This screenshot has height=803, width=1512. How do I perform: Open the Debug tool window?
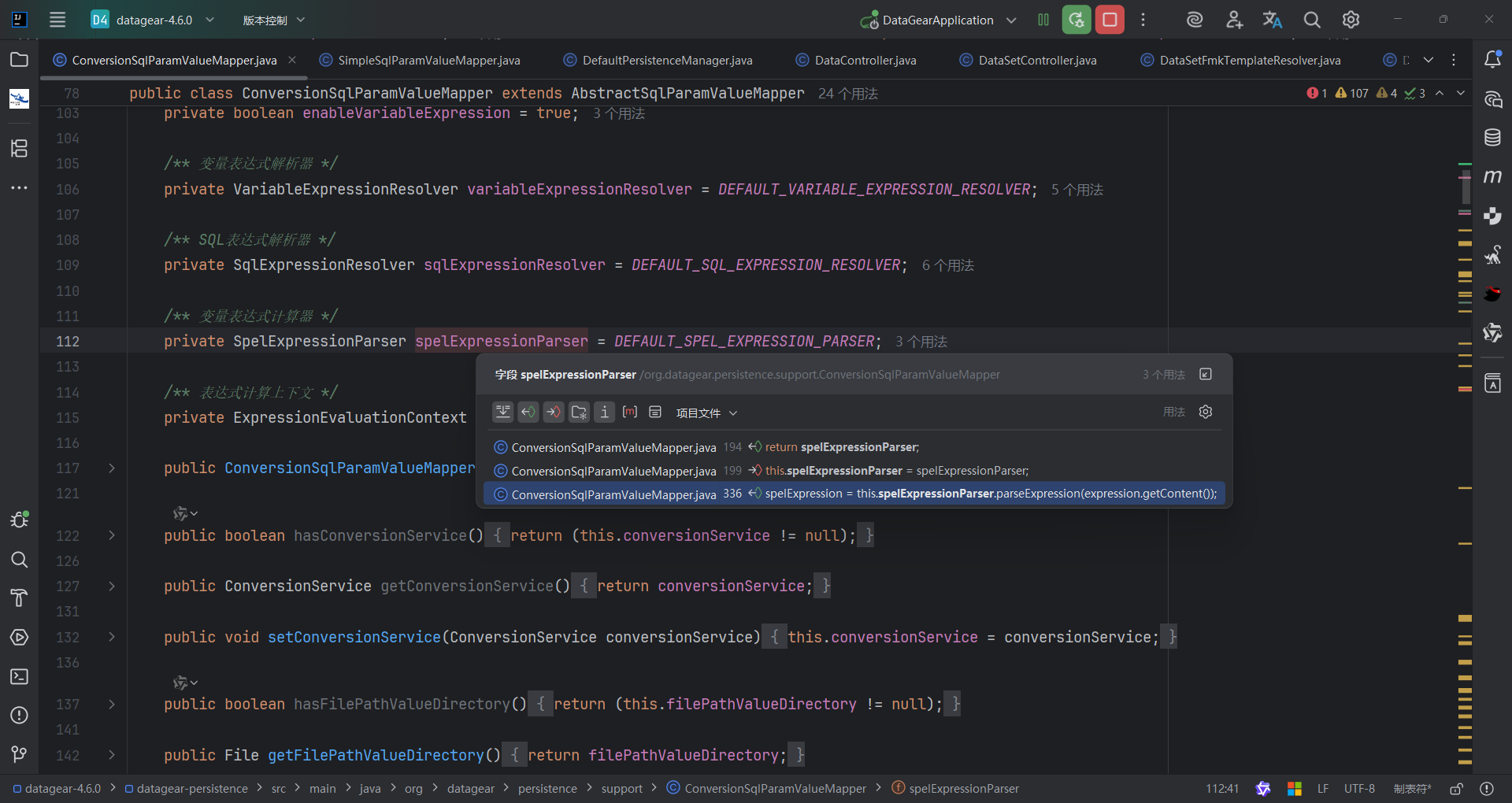click(20, 520)
